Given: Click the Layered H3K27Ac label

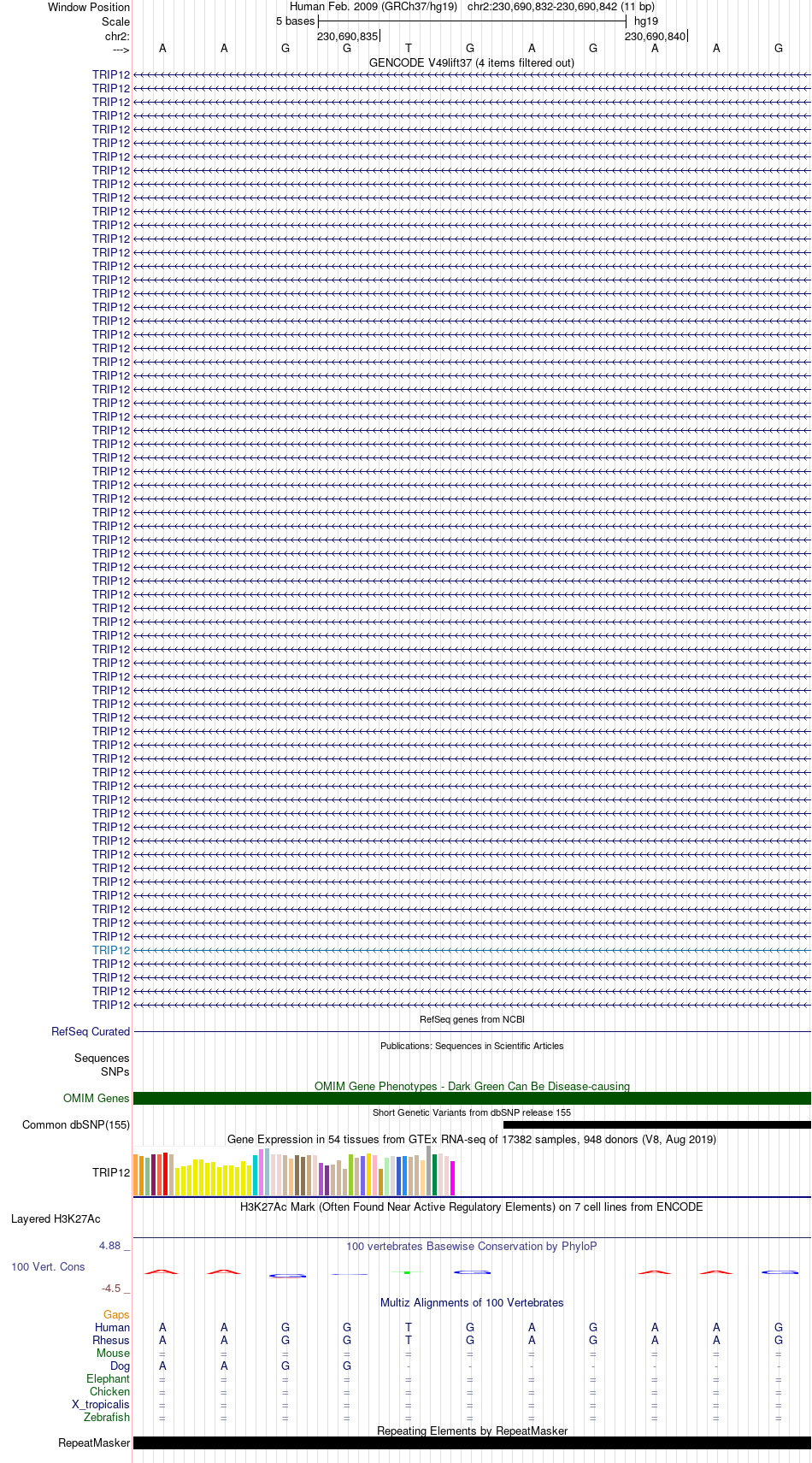Looking at the screenshot, I should pos(56,1219).
